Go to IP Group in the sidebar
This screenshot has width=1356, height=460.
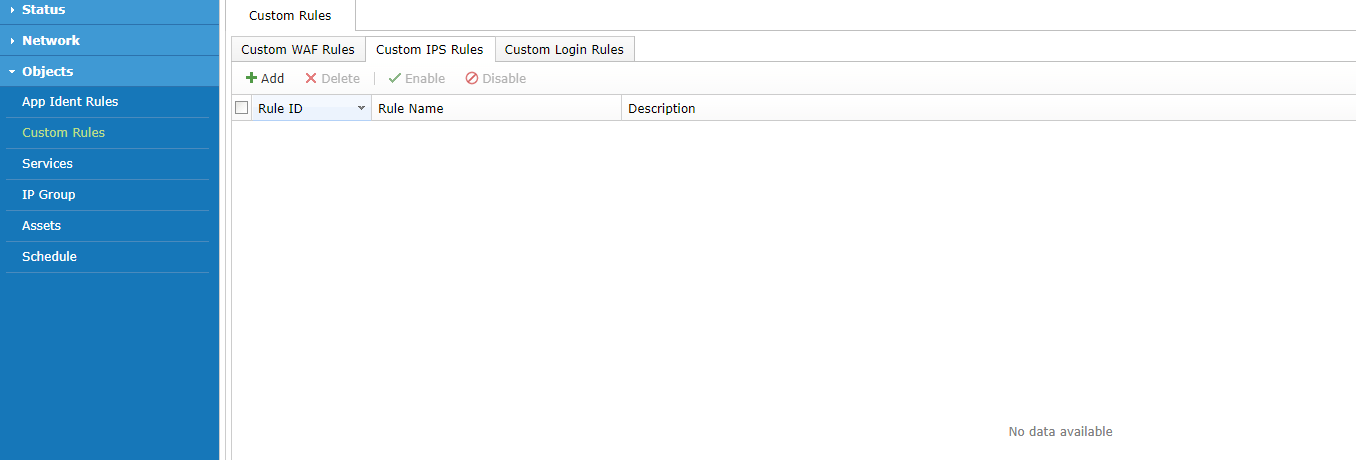pos(48,195)
